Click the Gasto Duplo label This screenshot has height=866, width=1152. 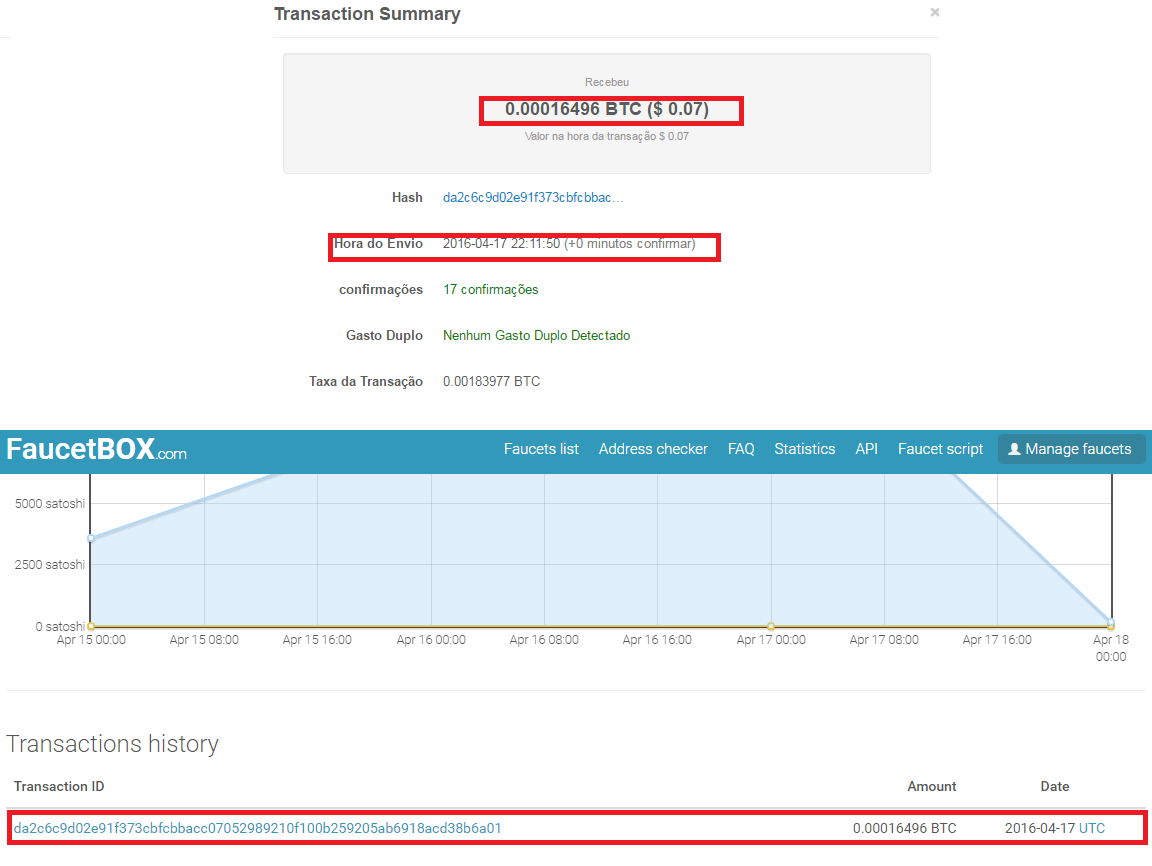tap(384, 336)
